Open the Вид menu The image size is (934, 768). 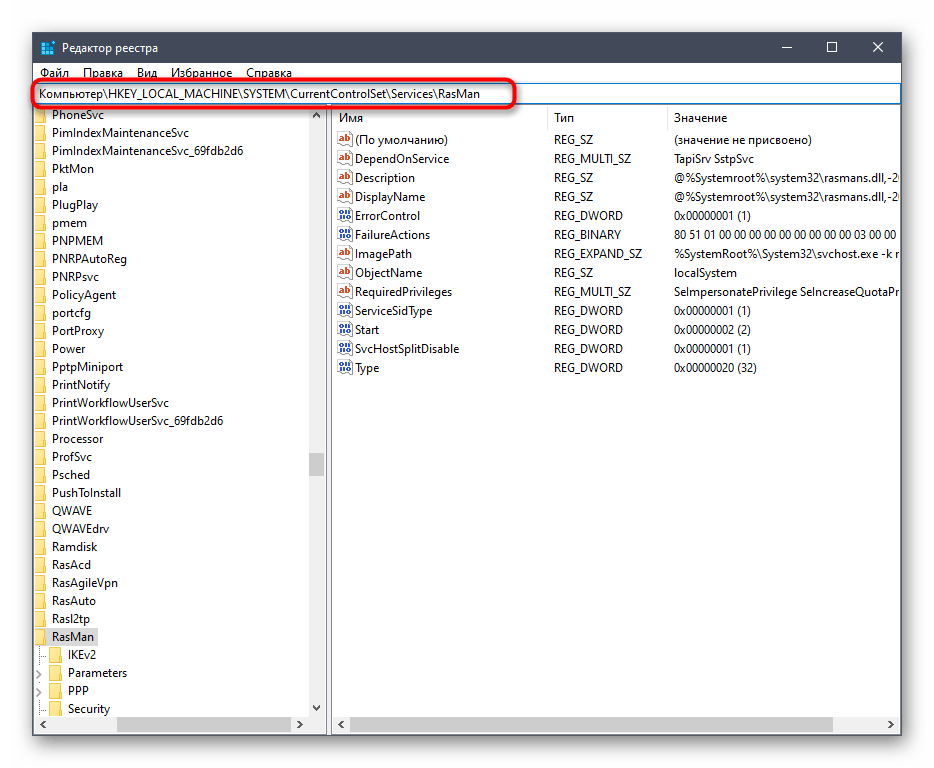[147, 73]
